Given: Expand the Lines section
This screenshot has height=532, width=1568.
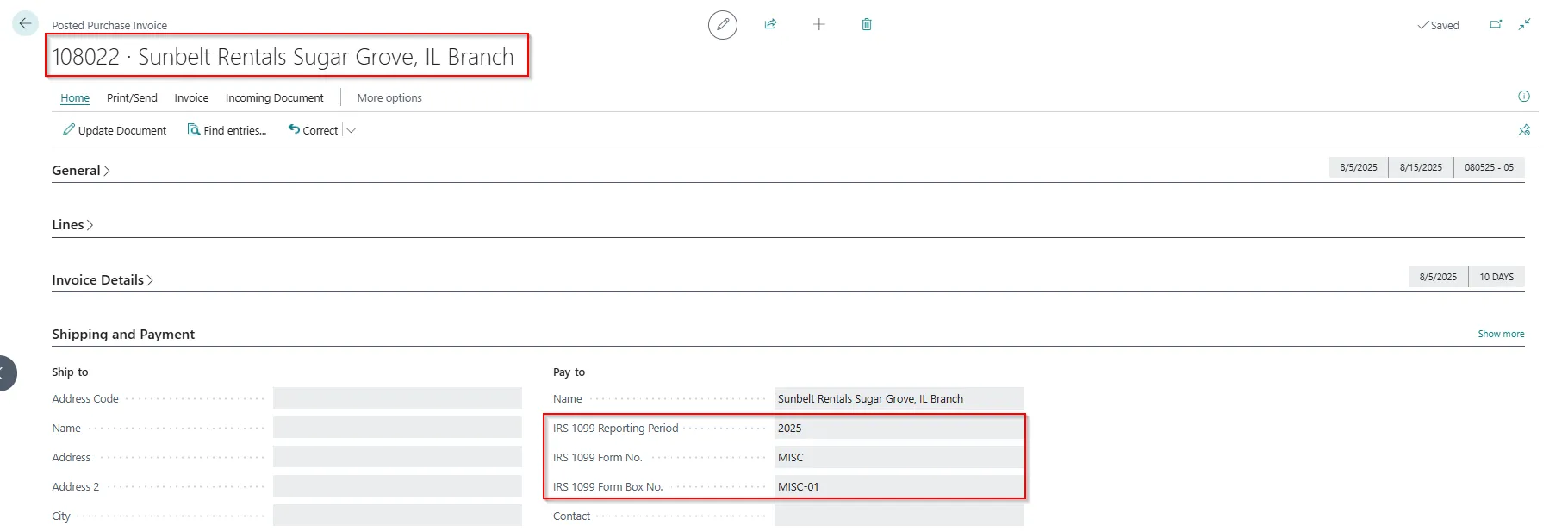Looking at the screenshot, I should (72, 225).
